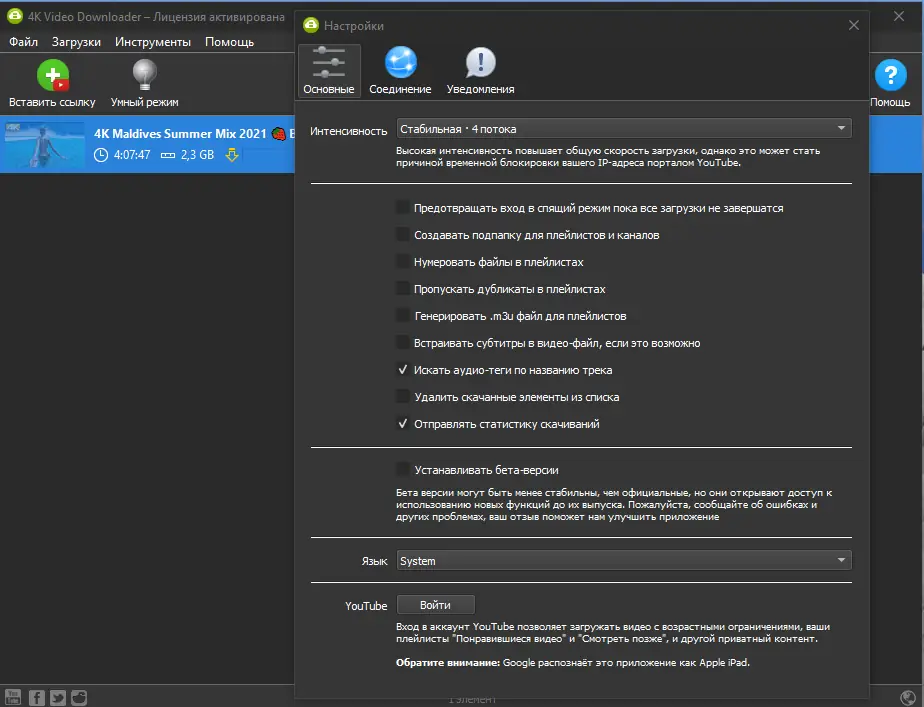
Task: Open the Help (Помощь) question mark icon
Action: click(x=890, y=75)
